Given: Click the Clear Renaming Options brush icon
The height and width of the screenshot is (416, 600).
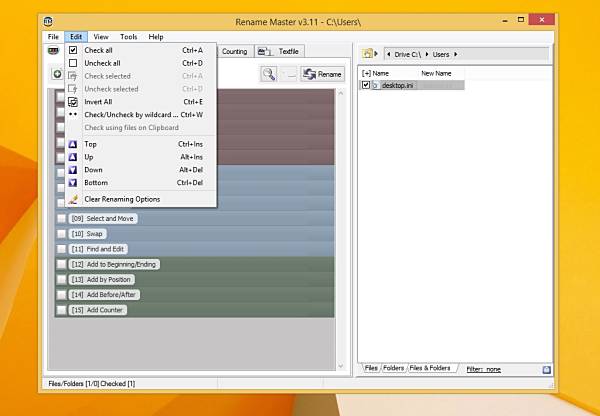Looking at the screenshot, I should point(73,199).
